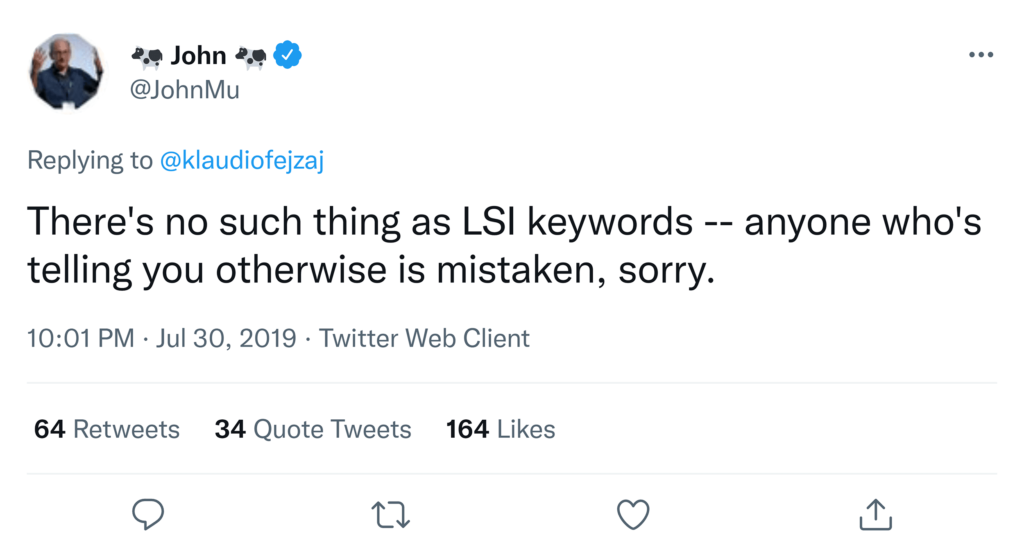Retweet the LSI keywords tweet

(x=389, y=515)
